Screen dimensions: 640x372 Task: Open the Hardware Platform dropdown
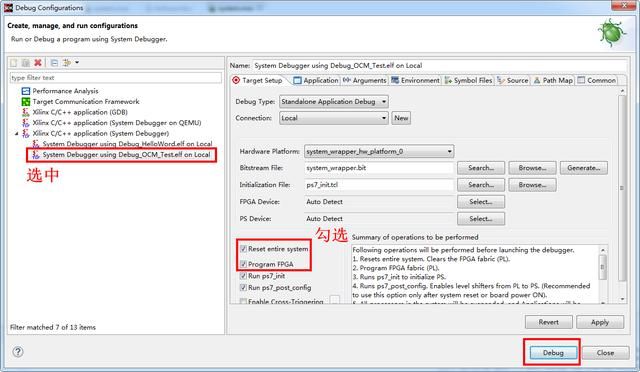(379, 151)
